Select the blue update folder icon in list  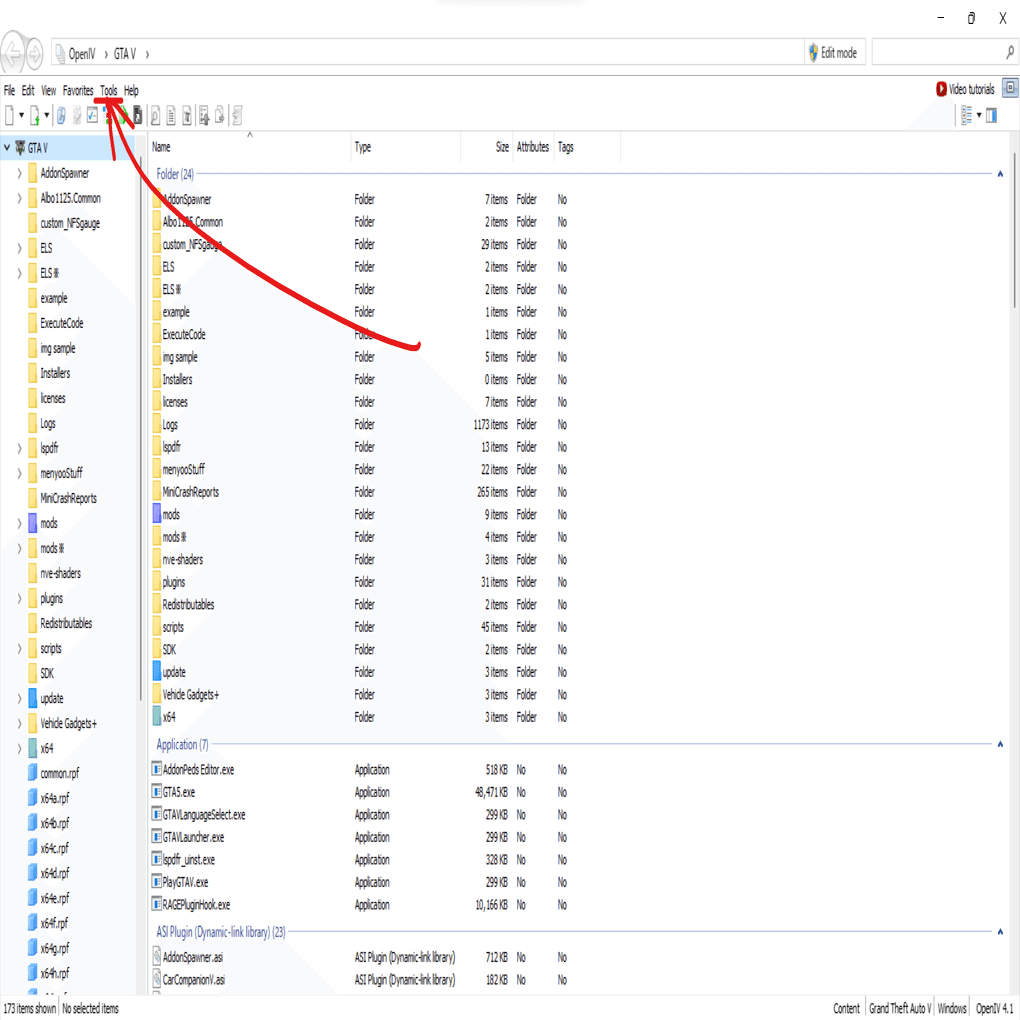click(157, 671)
